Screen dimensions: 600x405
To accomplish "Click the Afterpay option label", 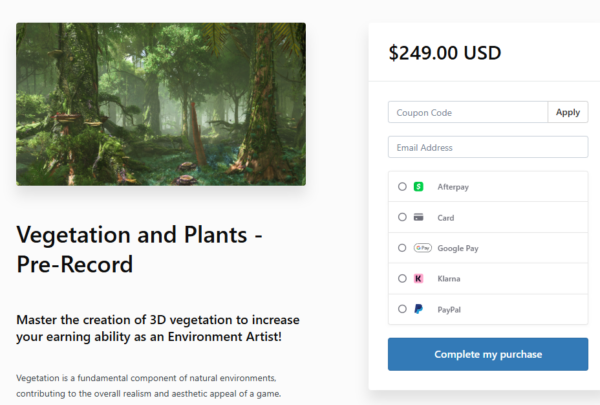I will (x=453, y=187).
